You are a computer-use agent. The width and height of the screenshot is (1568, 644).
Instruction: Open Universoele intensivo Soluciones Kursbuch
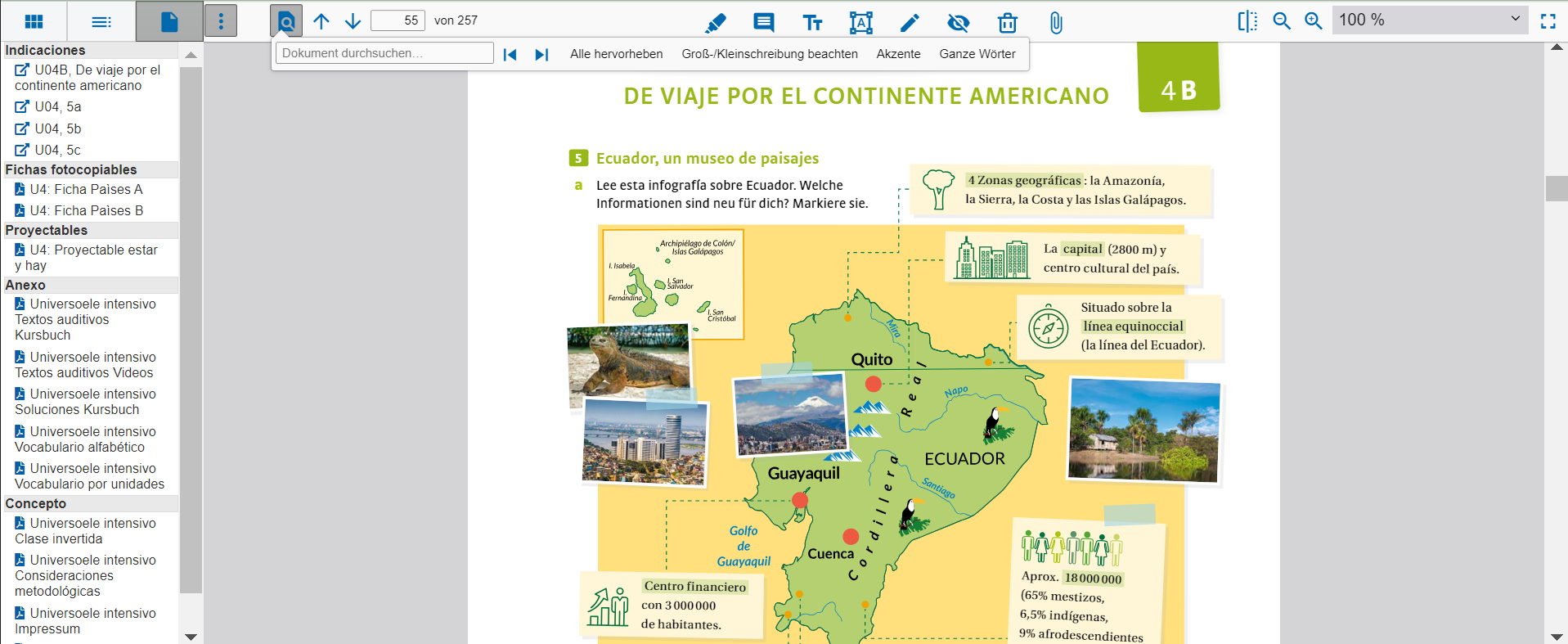tap(86, 402)
